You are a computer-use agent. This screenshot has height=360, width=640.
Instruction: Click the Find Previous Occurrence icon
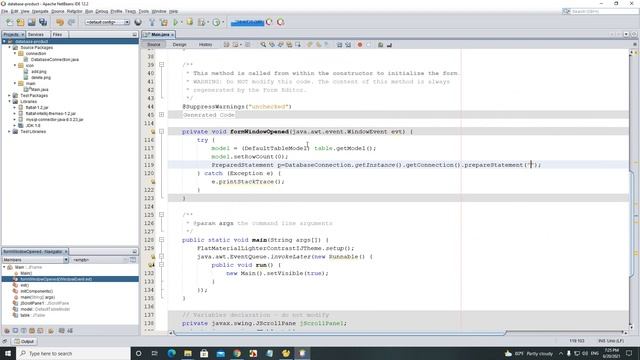point(272,44)
